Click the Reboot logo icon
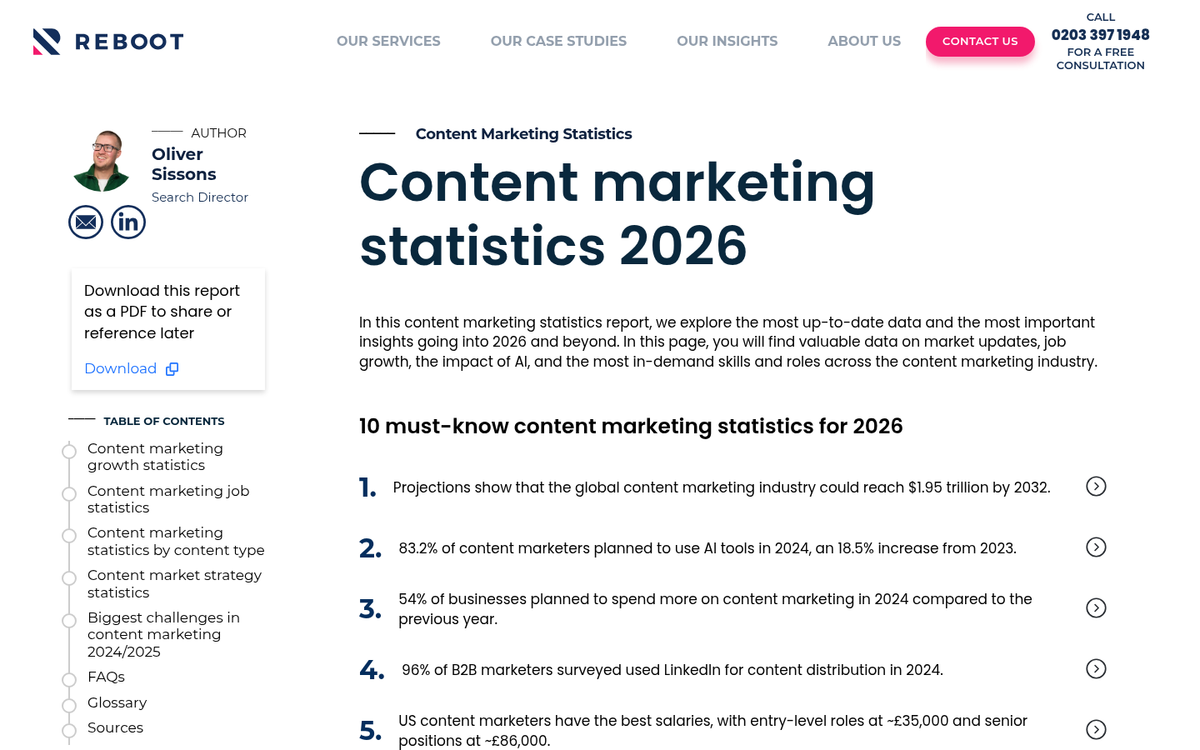This screenshot has height=750, width=1200. 47,41
